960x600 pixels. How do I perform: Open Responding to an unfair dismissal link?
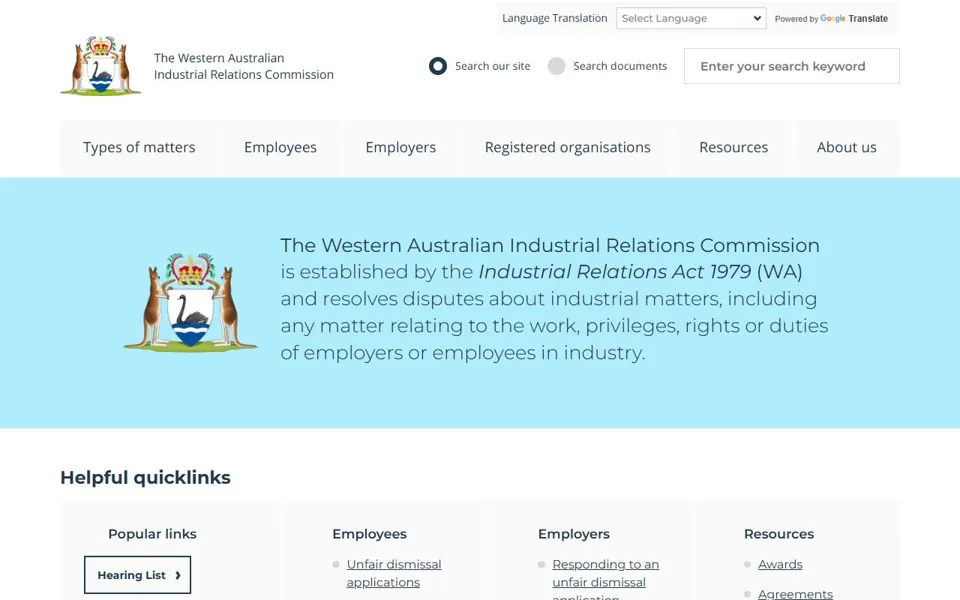[606, 579]
